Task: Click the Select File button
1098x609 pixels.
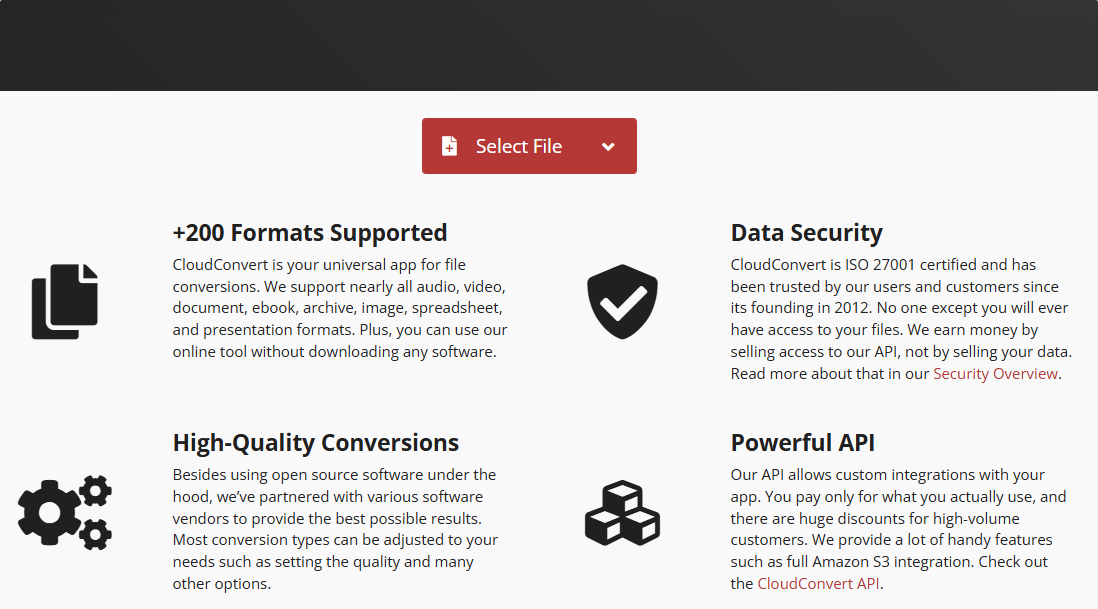Action: coord(529,146)
